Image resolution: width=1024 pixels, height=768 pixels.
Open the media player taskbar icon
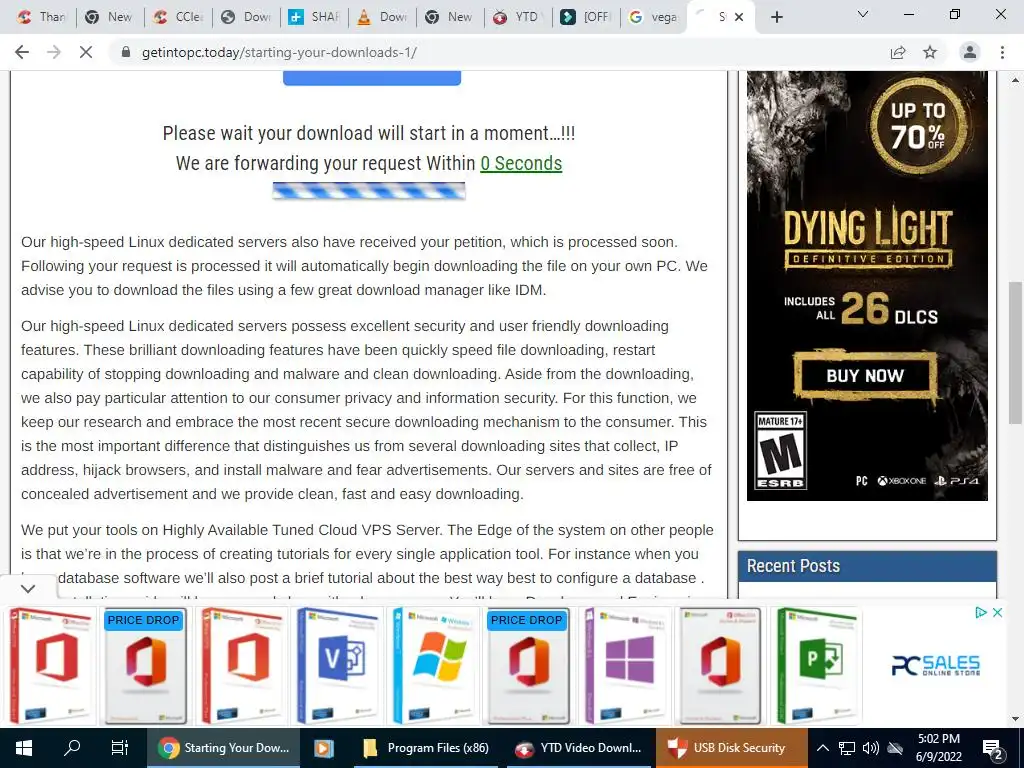pos(324,748)
